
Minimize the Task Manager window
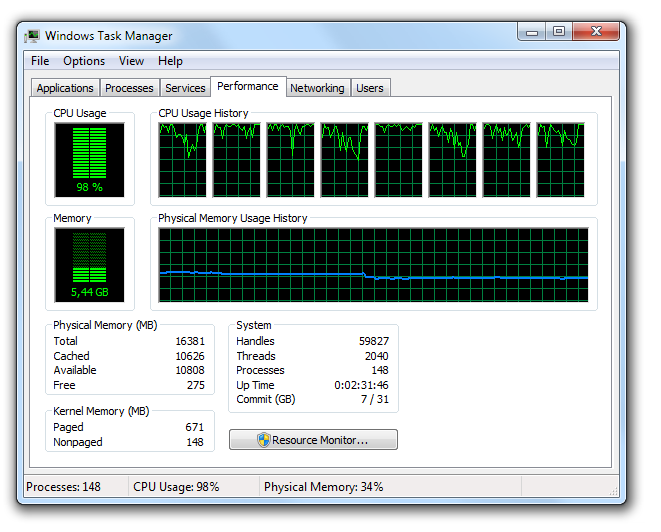532,32
